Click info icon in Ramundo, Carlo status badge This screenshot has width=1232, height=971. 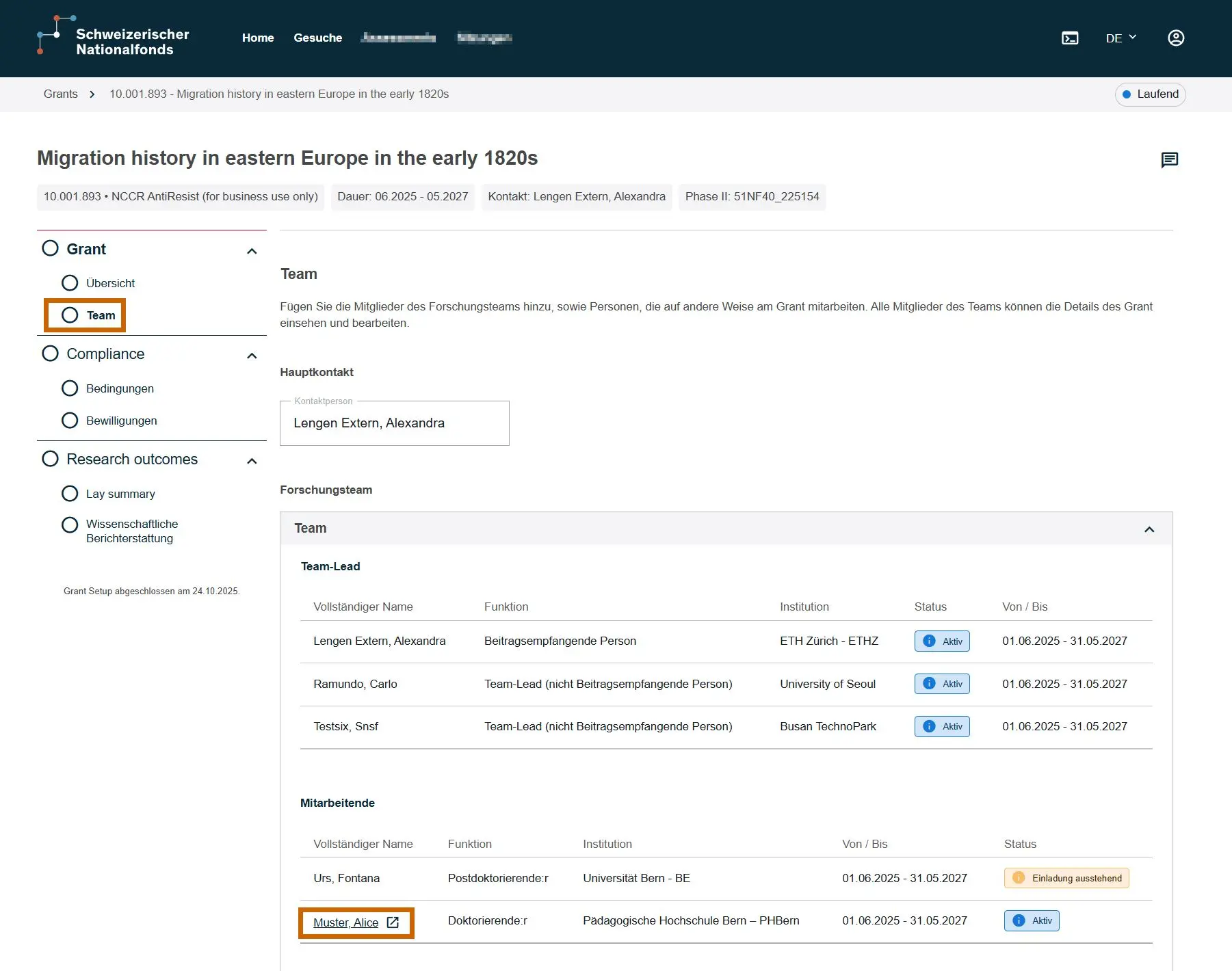(x=929, y=684)
